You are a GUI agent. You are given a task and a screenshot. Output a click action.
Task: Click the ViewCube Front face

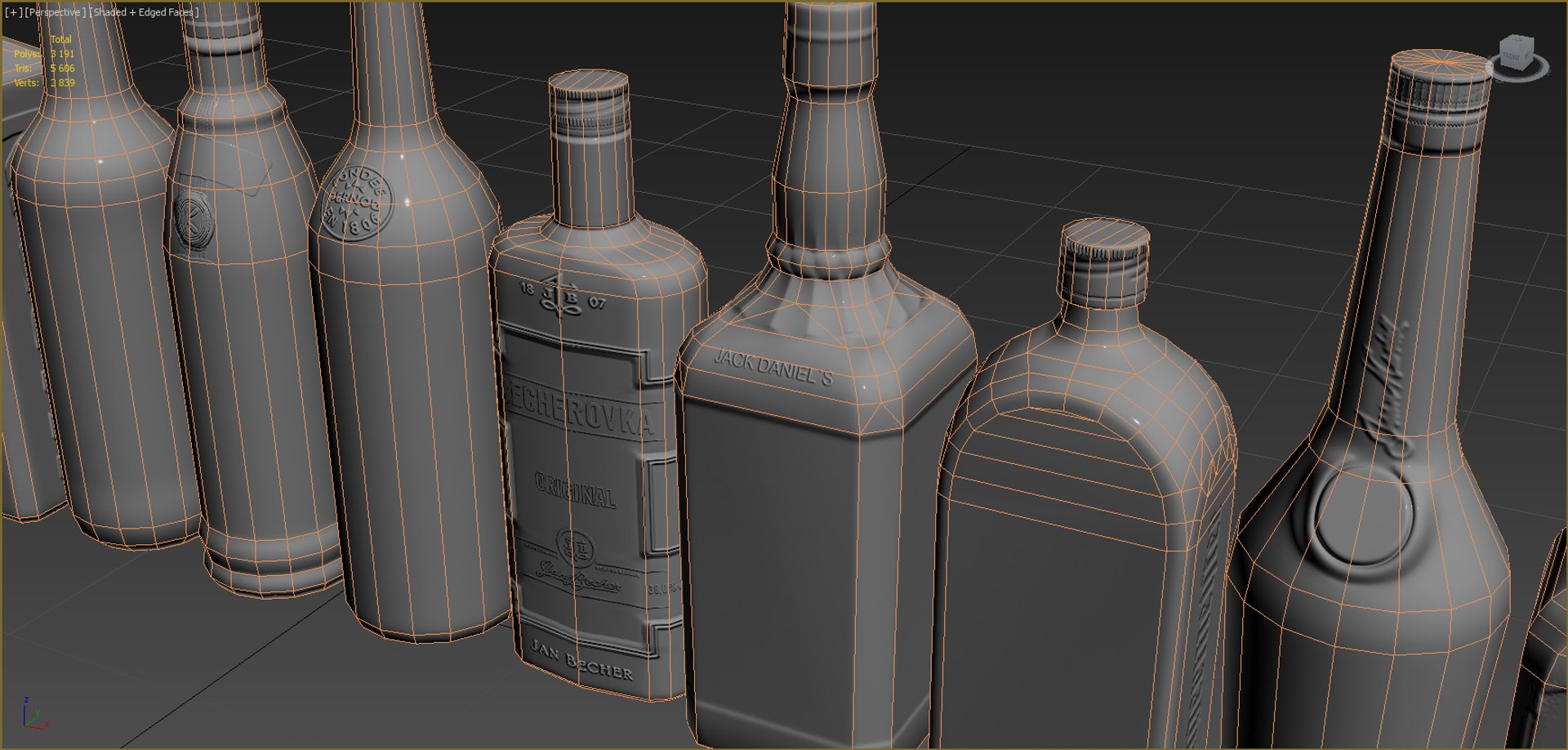tap(1512, 56)
